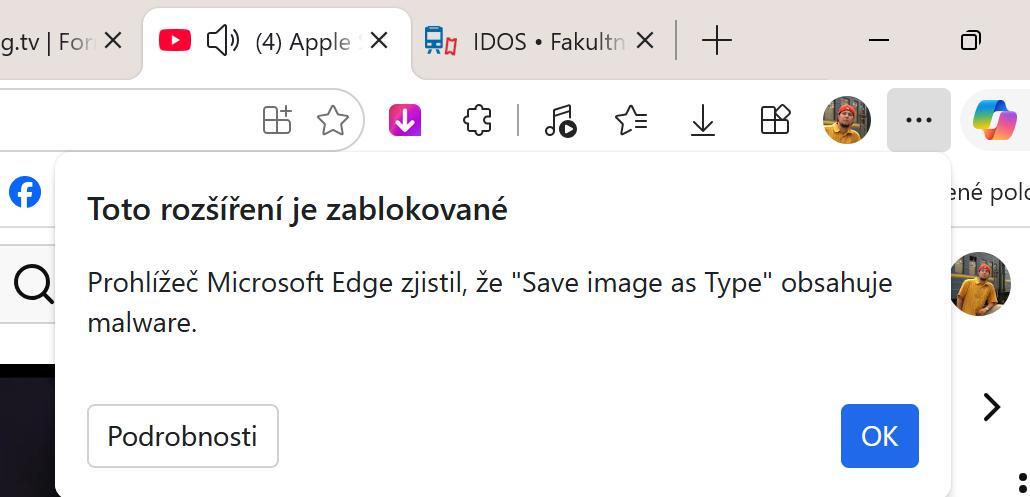Click the browser profile avatar

(846, 120)
